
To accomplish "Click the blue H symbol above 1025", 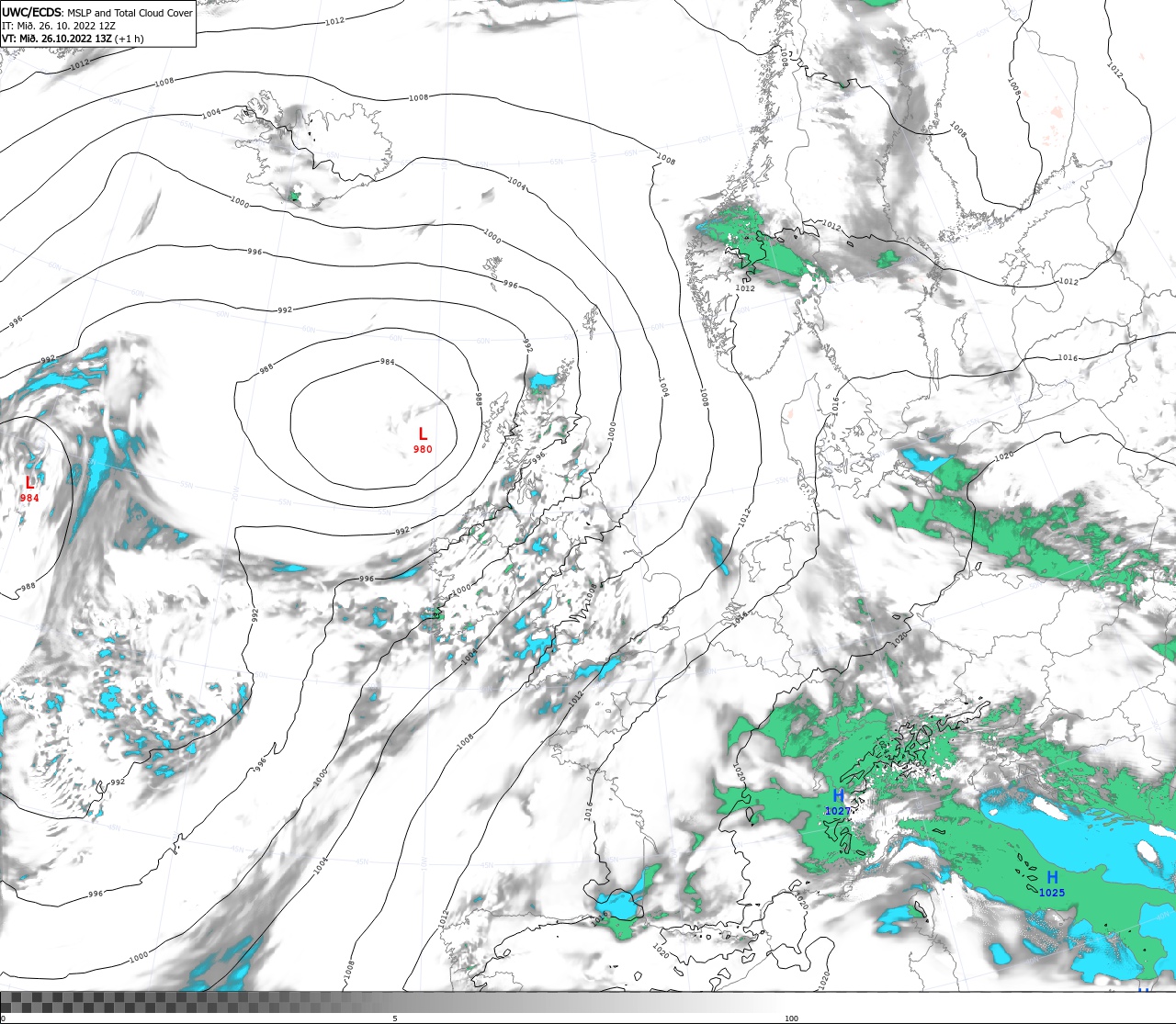I will click(x=1052, y=878).
